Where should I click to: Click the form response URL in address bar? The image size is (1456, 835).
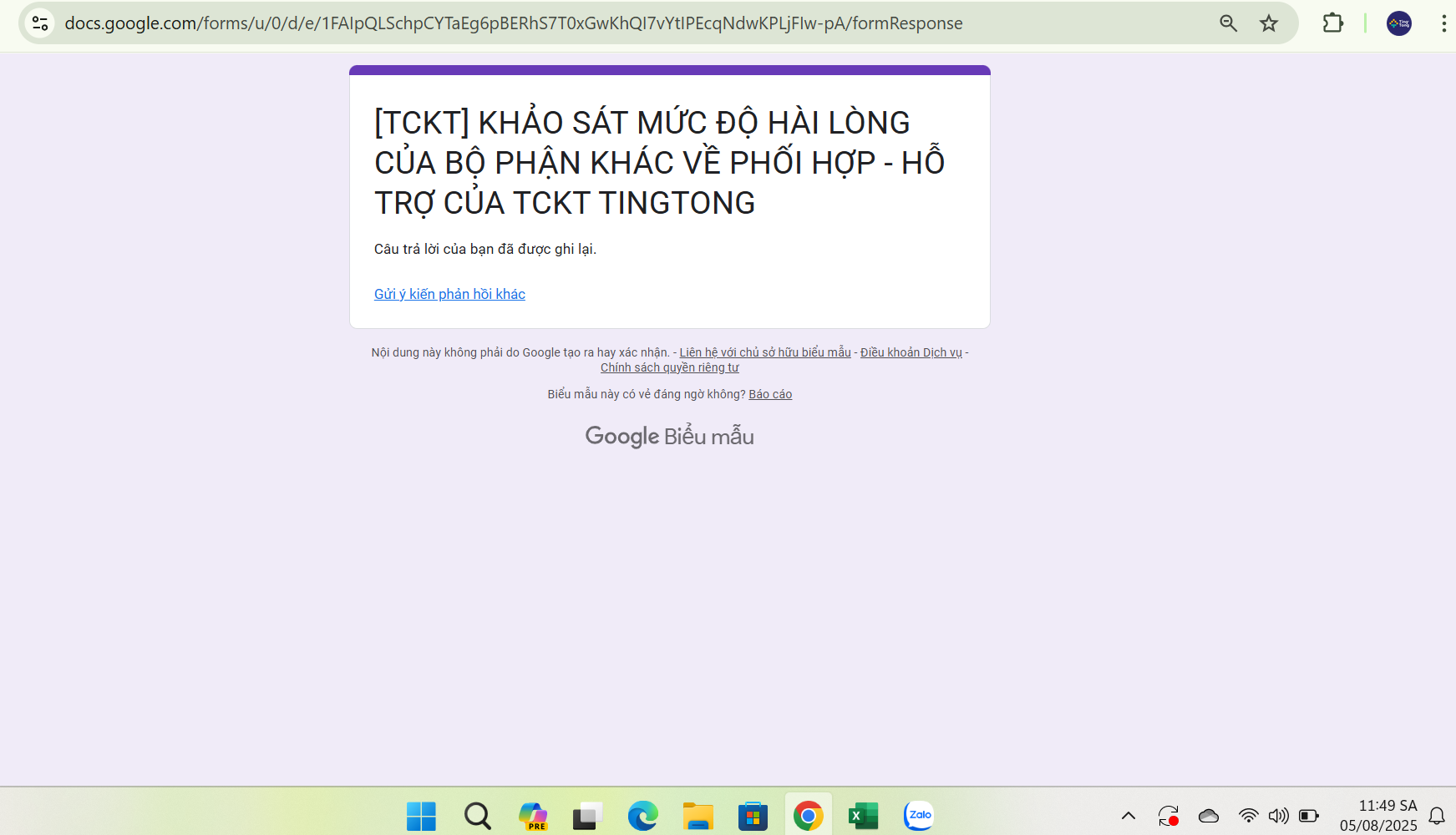513,23
